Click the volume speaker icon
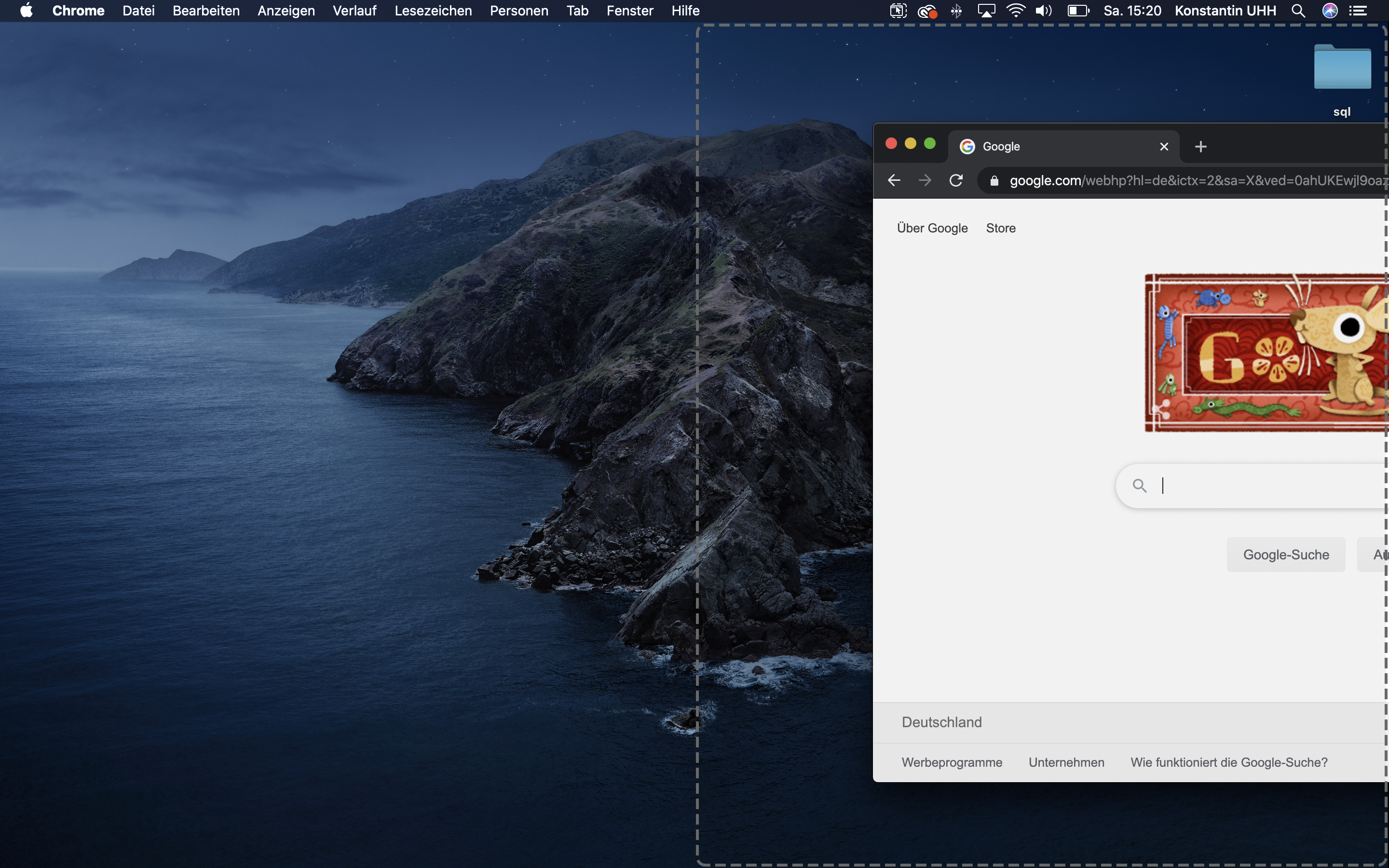This screenshot has width=1389, height=868. tap(1044, 10)
